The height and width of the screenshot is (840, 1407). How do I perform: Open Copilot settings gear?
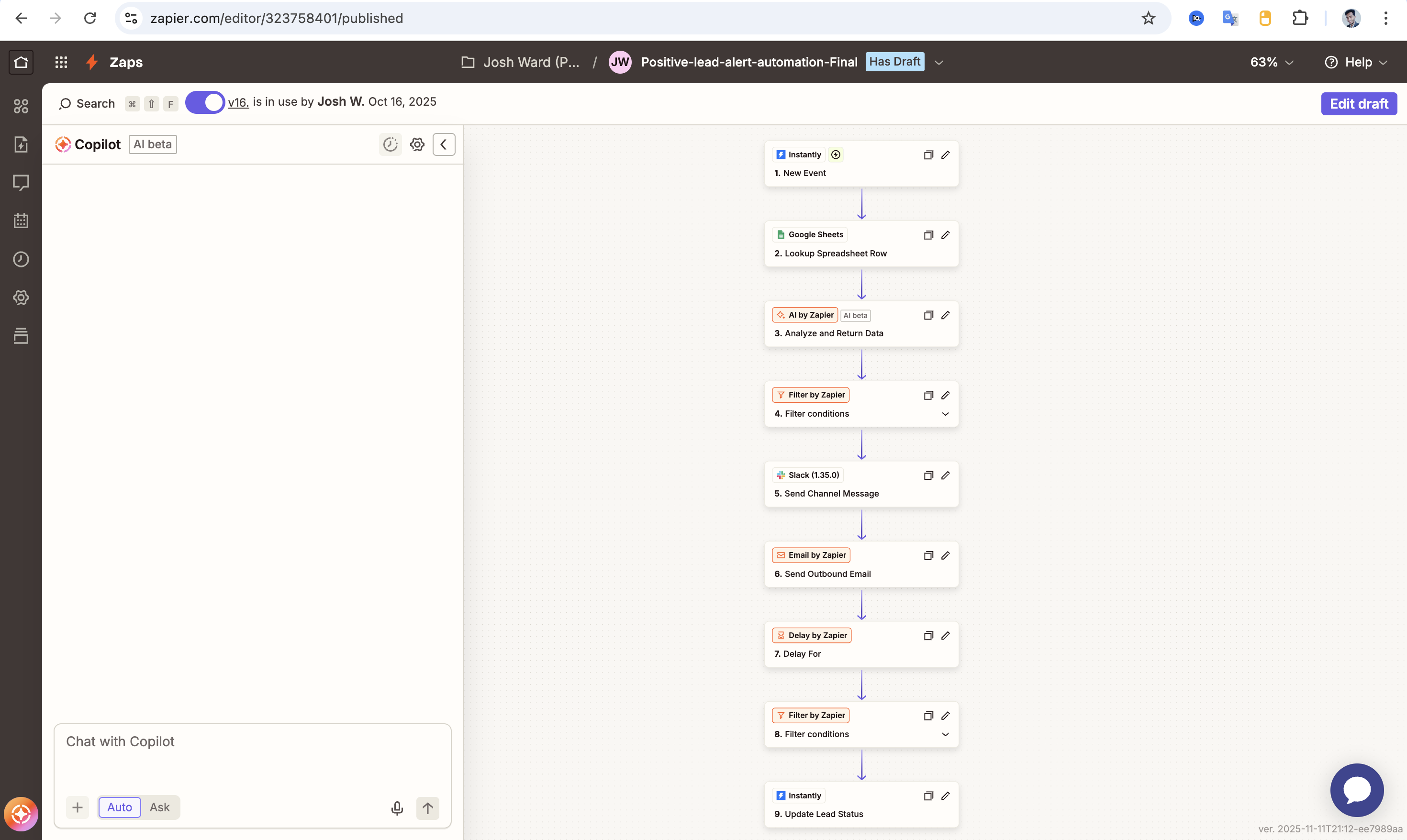(x=417, y=144)
